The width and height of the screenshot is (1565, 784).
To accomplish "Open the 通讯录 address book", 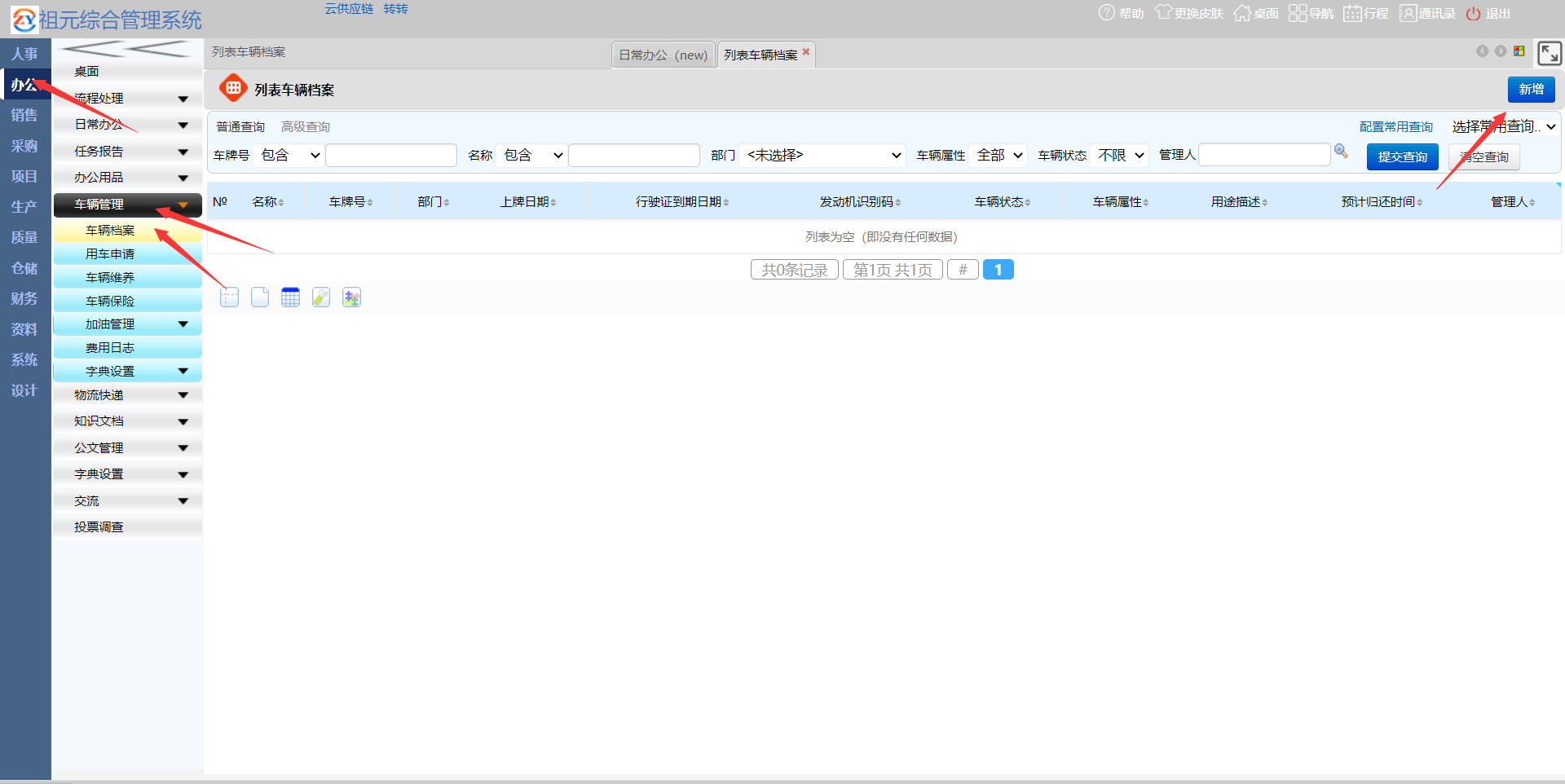I will (1427, 13).
